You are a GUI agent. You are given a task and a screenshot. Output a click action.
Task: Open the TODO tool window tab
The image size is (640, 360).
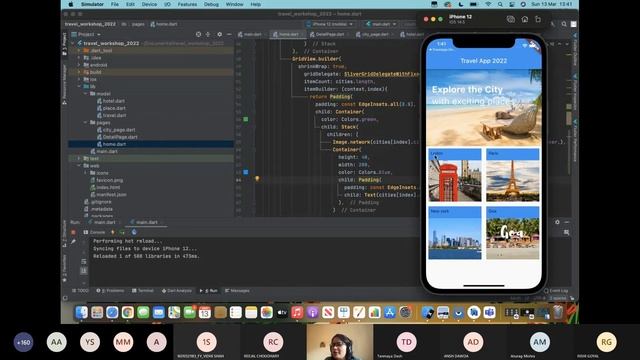coord(80,291)
